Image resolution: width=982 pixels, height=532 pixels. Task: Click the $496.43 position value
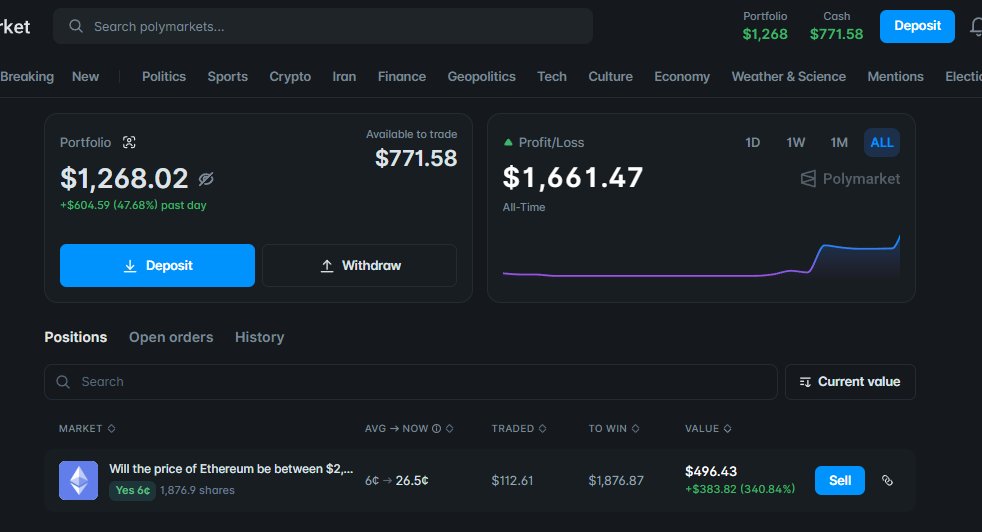tap(711, 471)
